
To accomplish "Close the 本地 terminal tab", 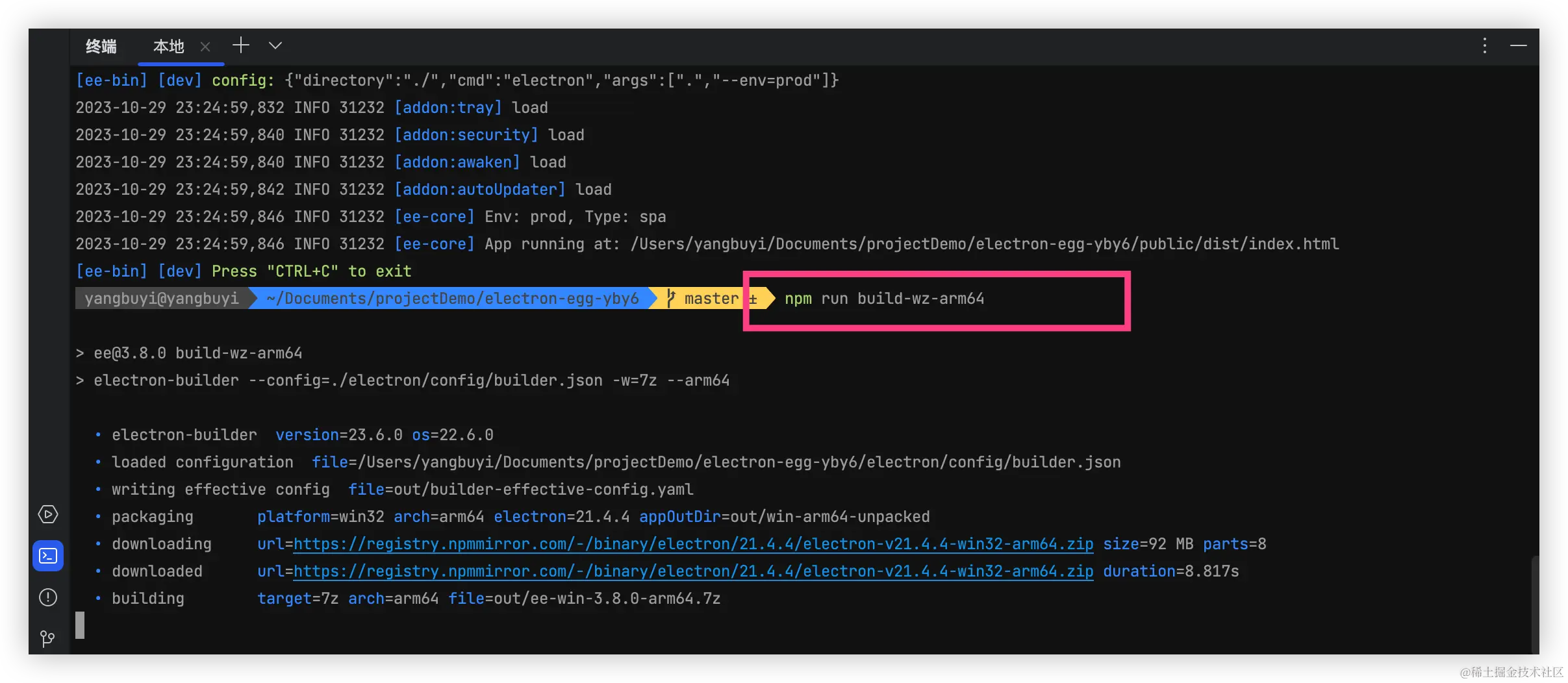I will coord(205,47).
